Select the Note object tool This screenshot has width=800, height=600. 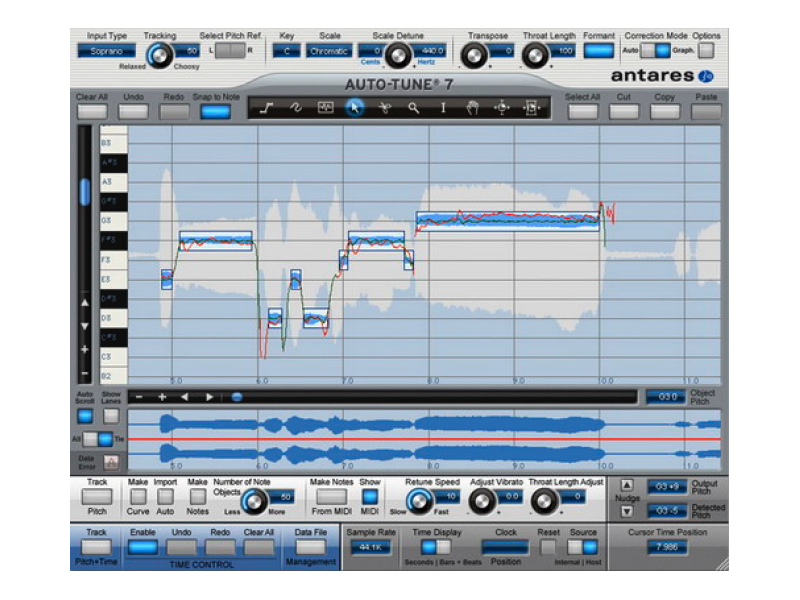(326, 108)
